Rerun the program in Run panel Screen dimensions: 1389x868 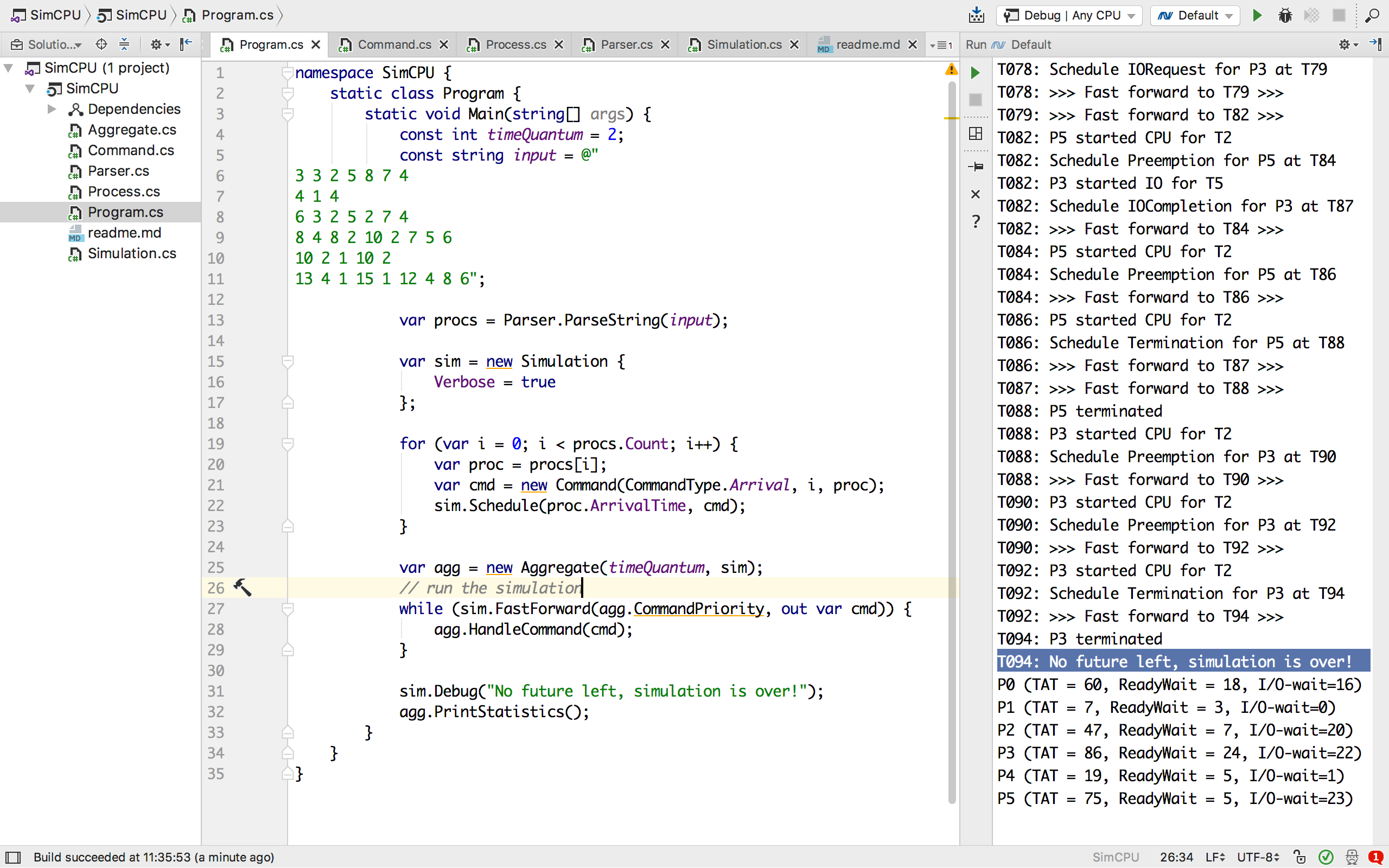tap(975, 73)
